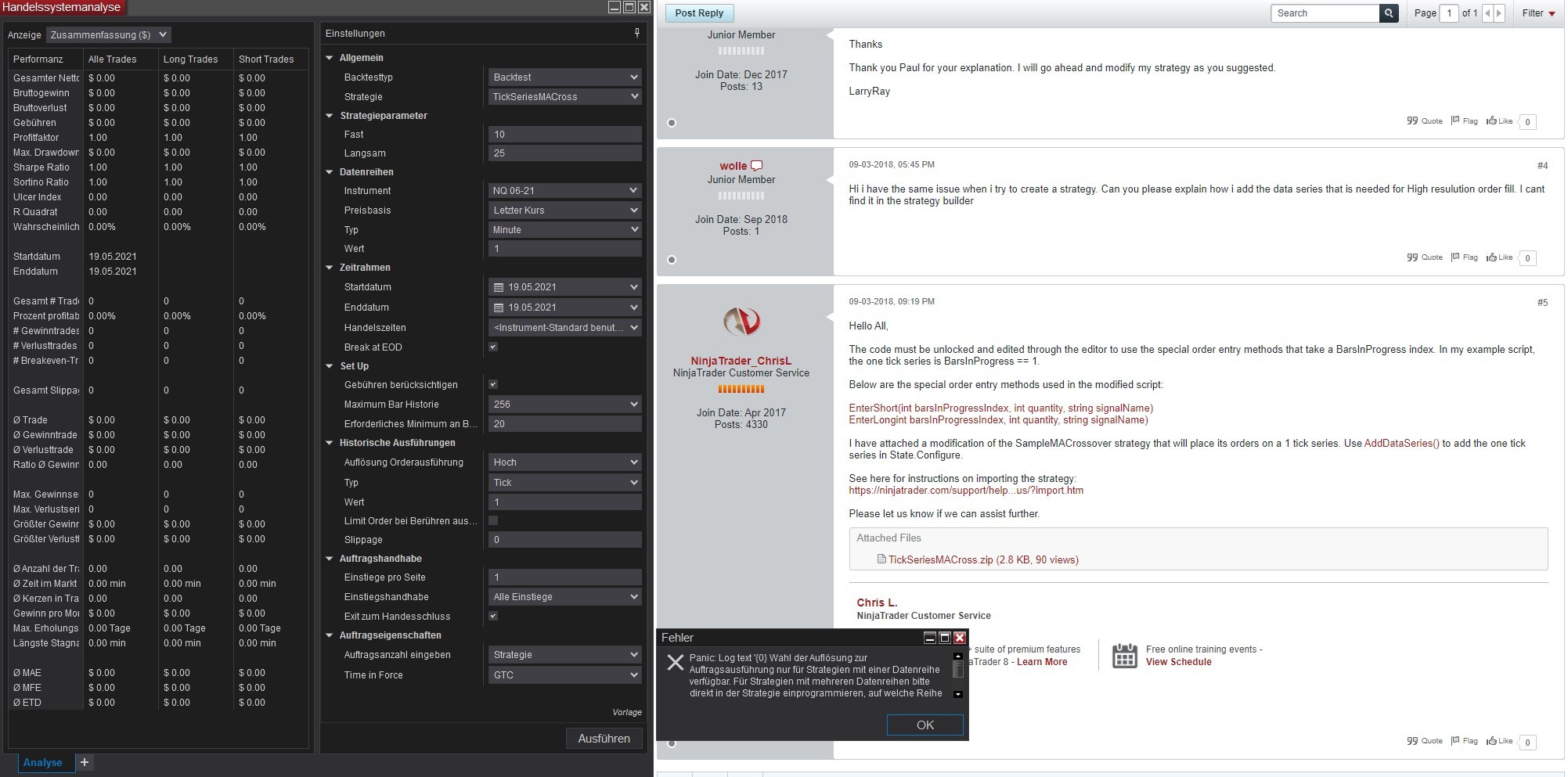The height and width of the screenshot is (777, 1568).
Task: Collapse the Zeitrahmen settings group
Action: (x=330, y=268)
